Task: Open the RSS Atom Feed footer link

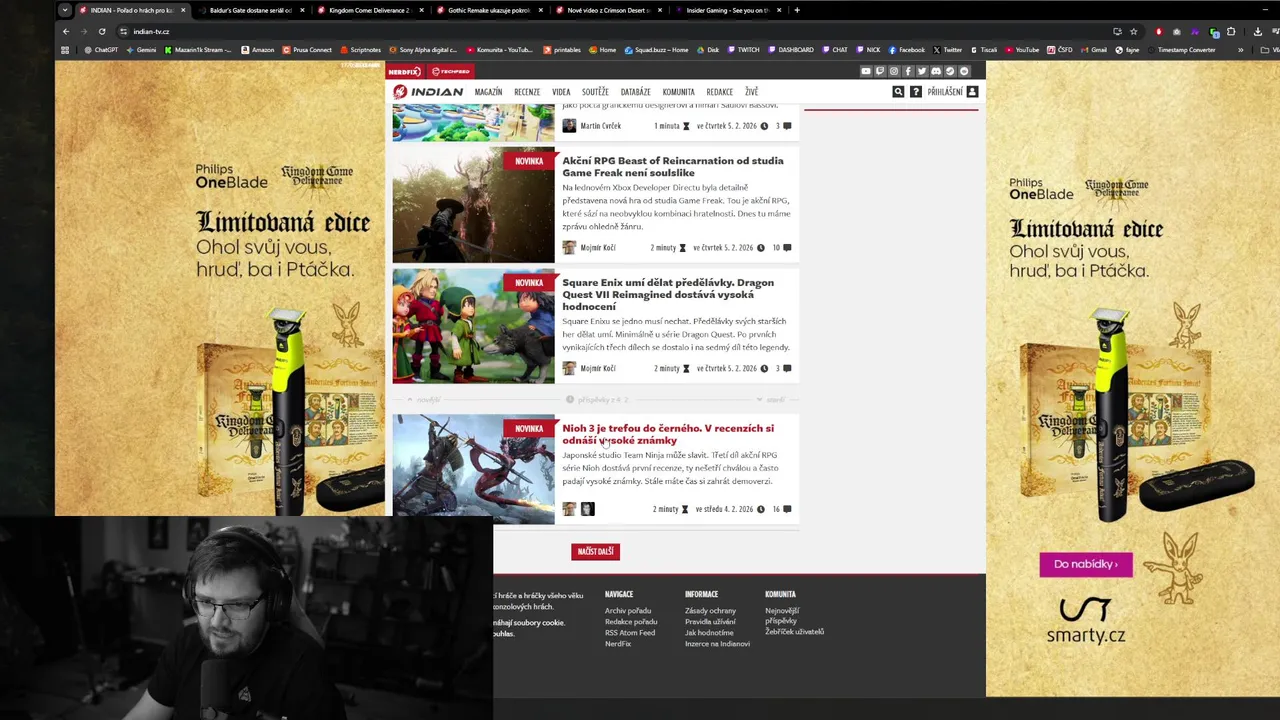Action: tap(630, 633)
